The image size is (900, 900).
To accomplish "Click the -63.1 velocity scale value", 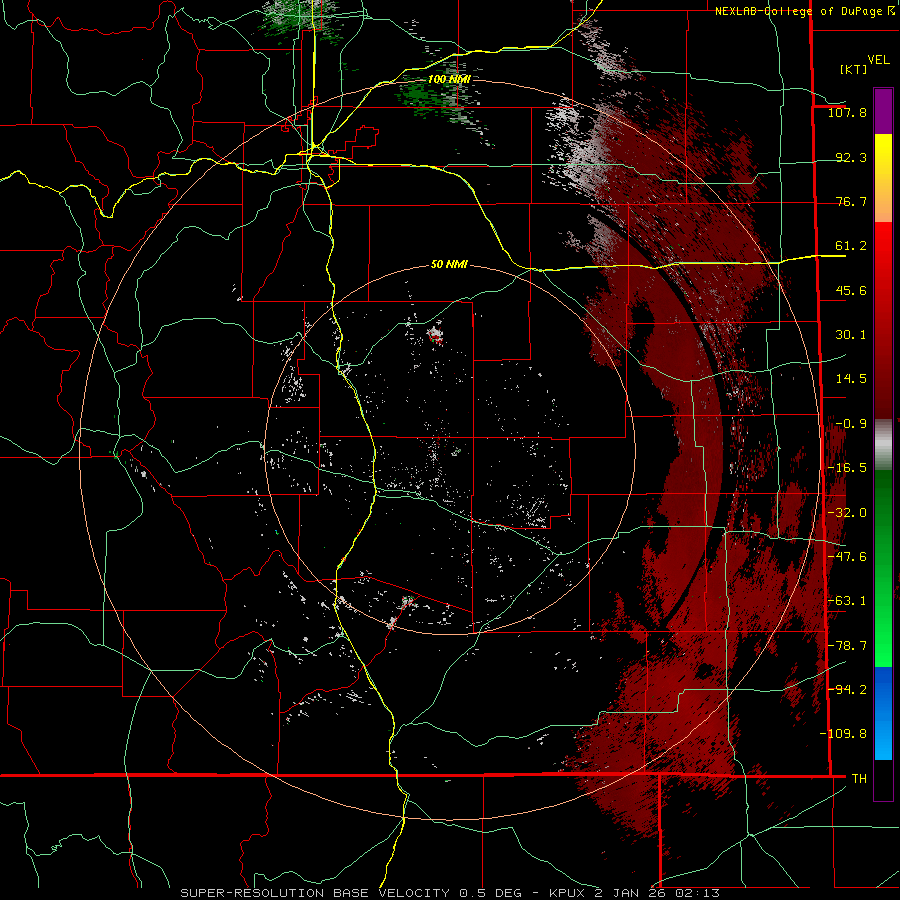I will tap(847, 601).
